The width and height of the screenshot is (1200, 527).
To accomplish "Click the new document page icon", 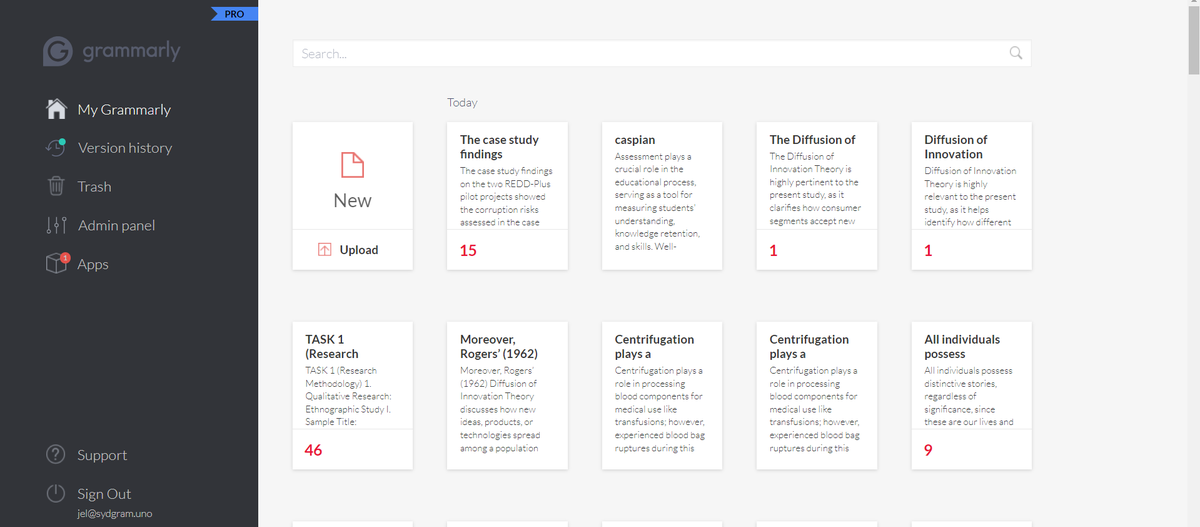I will coord(352,164).
